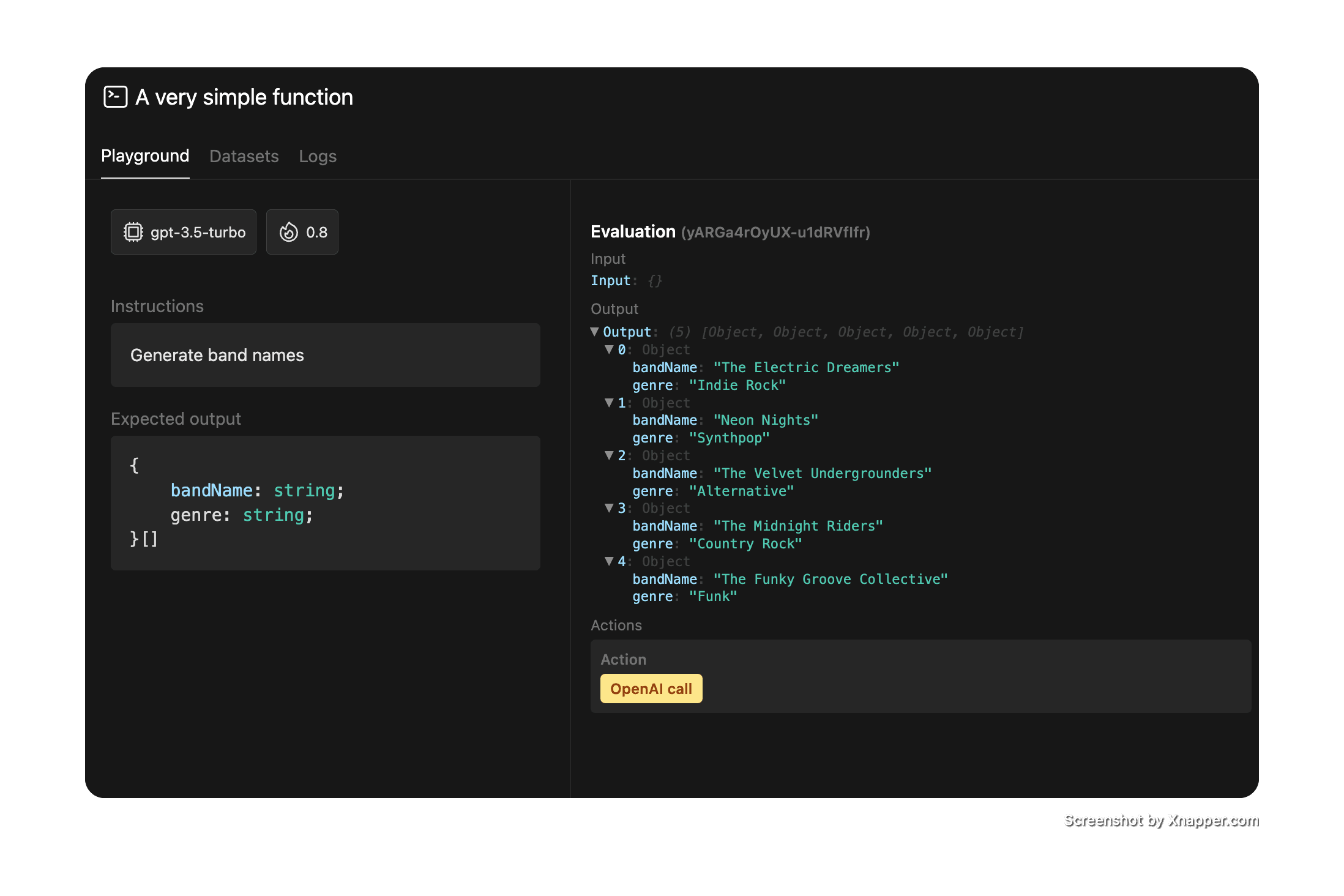Click the Generate band names instructions field
1344x896 pixels.
click(325, 355)
